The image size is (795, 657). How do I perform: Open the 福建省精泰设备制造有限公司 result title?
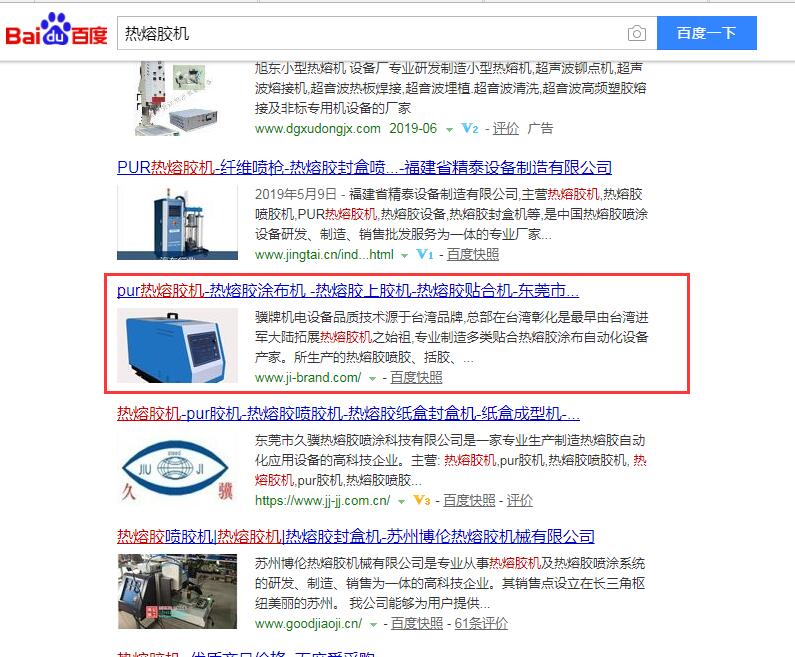(364, 167)
